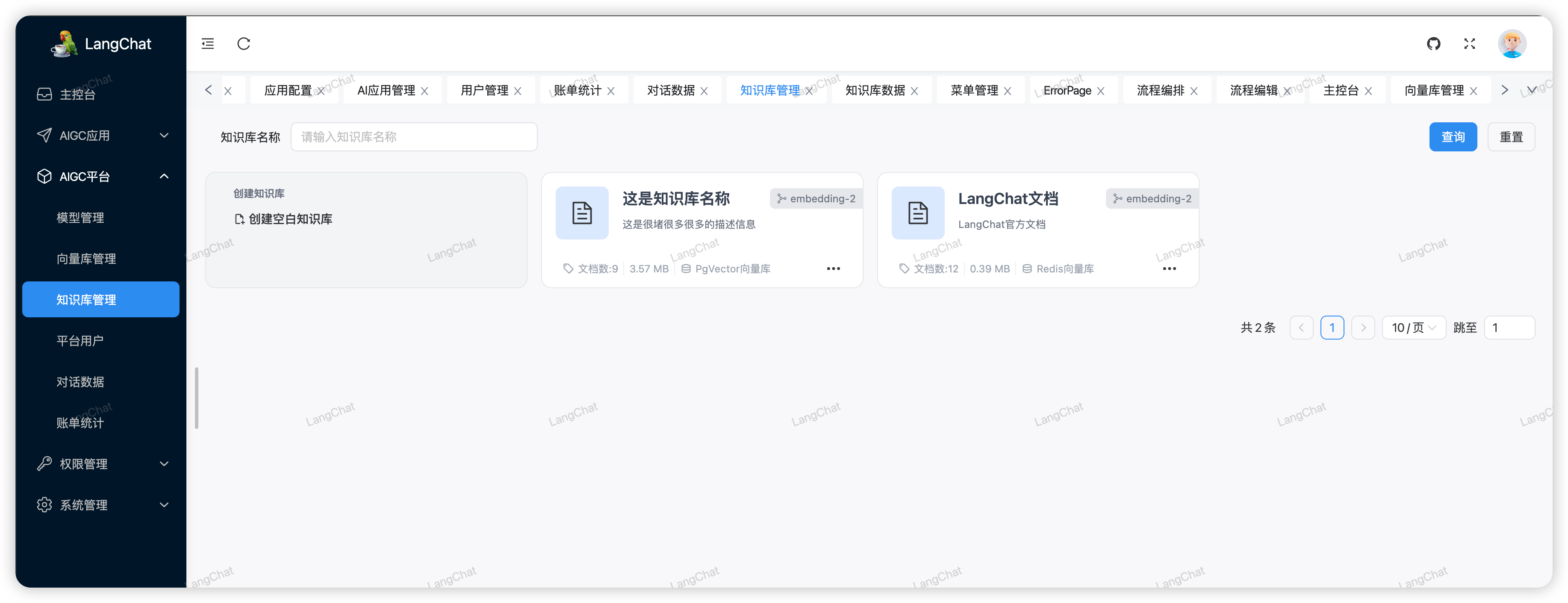The image size is (1568, 603).
Task: Toggle fullscreen mode icon
Action: tap(1469, 44)
